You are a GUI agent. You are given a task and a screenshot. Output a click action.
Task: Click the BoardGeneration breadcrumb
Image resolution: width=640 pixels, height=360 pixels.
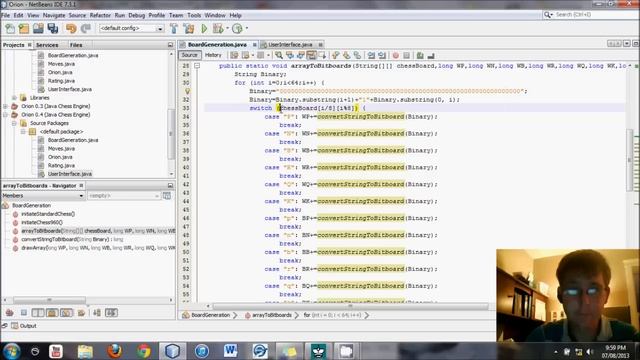210,315
